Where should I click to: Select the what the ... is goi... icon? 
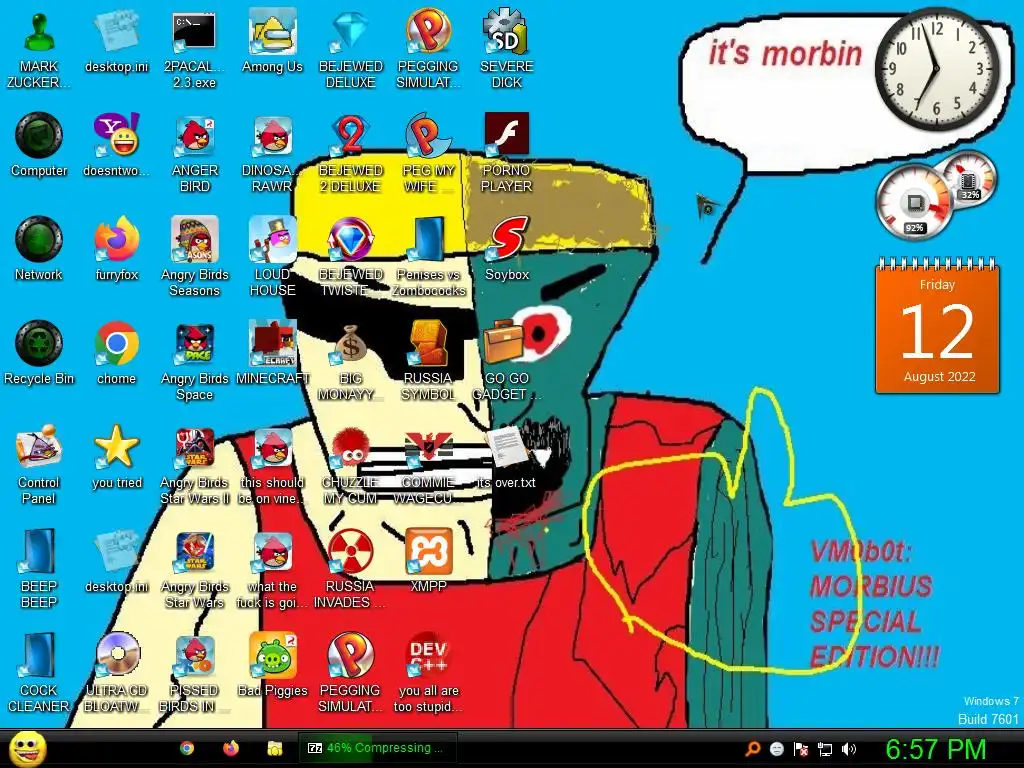click(272, 569)
